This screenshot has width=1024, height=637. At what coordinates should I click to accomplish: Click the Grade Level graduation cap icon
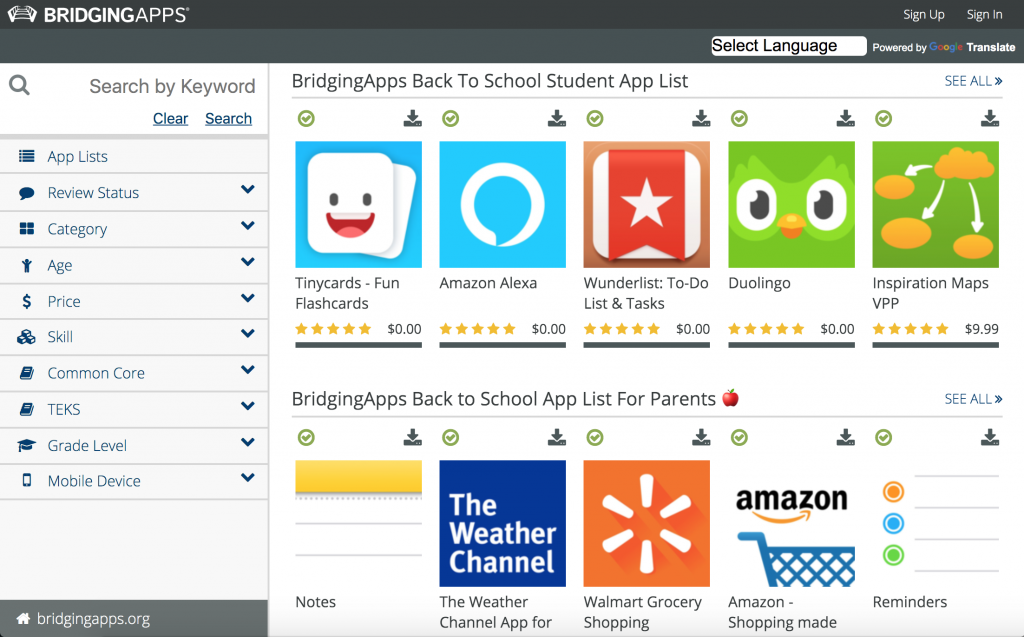click(x=27, y=446)
